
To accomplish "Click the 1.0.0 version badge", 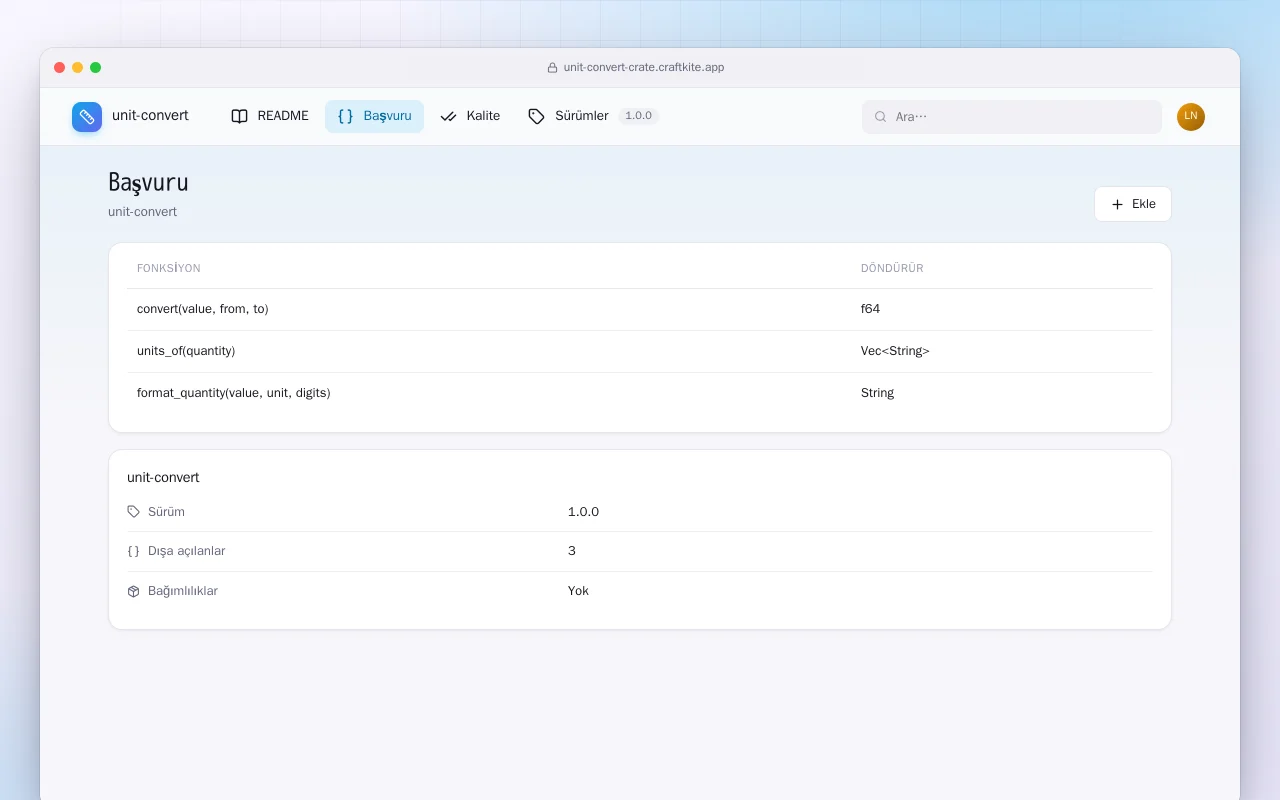I will click(x=638, y=116).
